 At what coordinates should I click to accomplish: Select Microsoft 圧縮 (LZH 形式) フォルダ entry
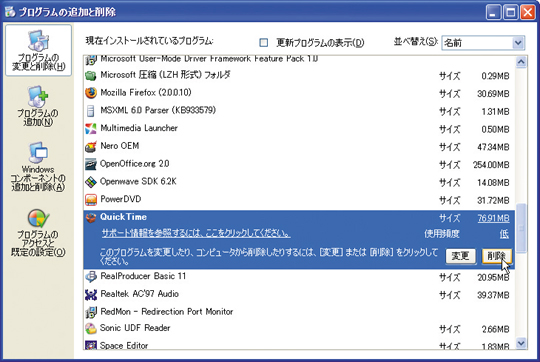coord(299,75)
